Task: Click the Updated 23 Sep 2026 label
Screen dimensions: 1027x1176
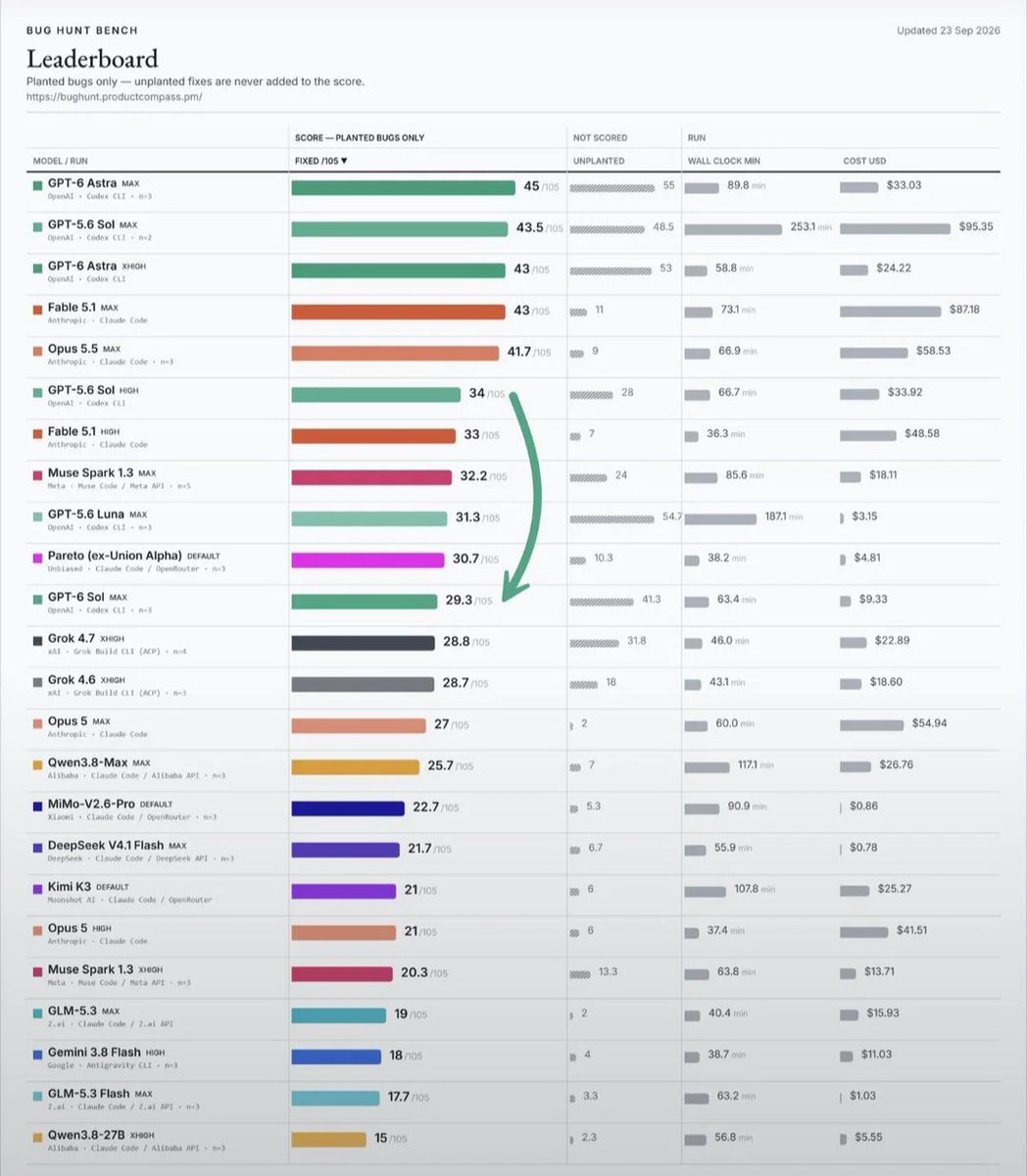Action: point(949,30)
